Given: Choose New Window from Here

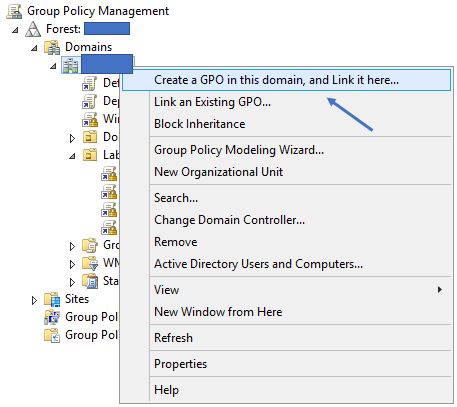Looking at the screenshot, I should 286,312.
